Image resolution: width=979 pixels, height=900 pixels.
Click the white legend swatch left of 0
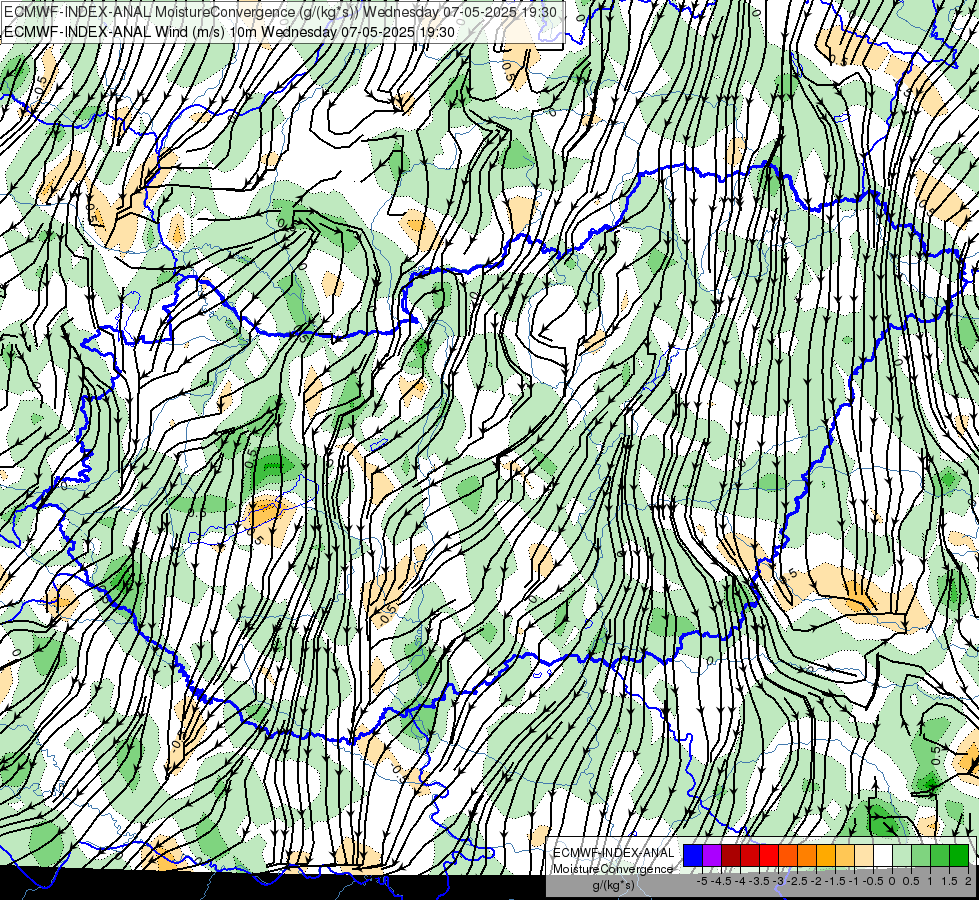(883, 856)
